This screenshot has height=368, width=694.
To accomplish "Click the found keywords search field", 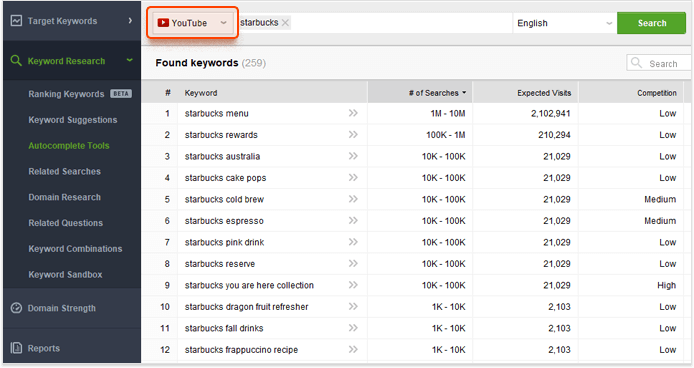I will [x=659, y=63].
